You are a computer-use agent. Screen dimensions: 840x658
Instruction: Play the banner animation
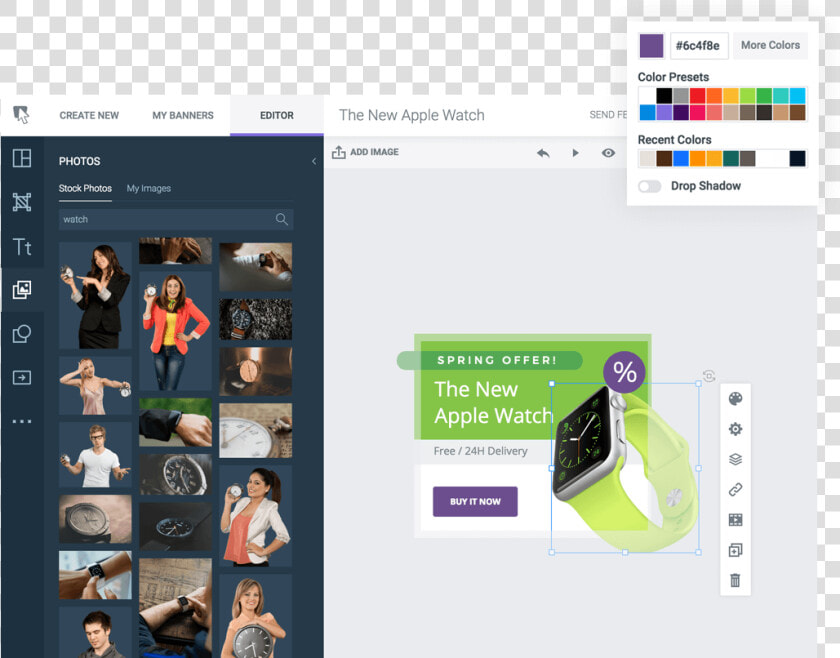[575, 153]
